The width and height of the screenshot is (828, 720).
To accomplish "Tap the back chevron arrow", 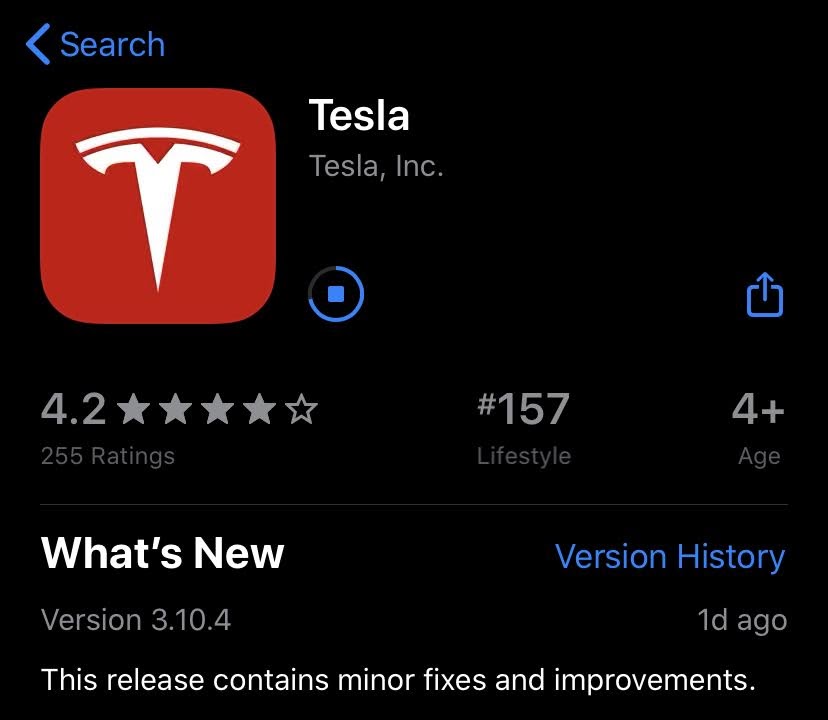I will click(38, 45).
